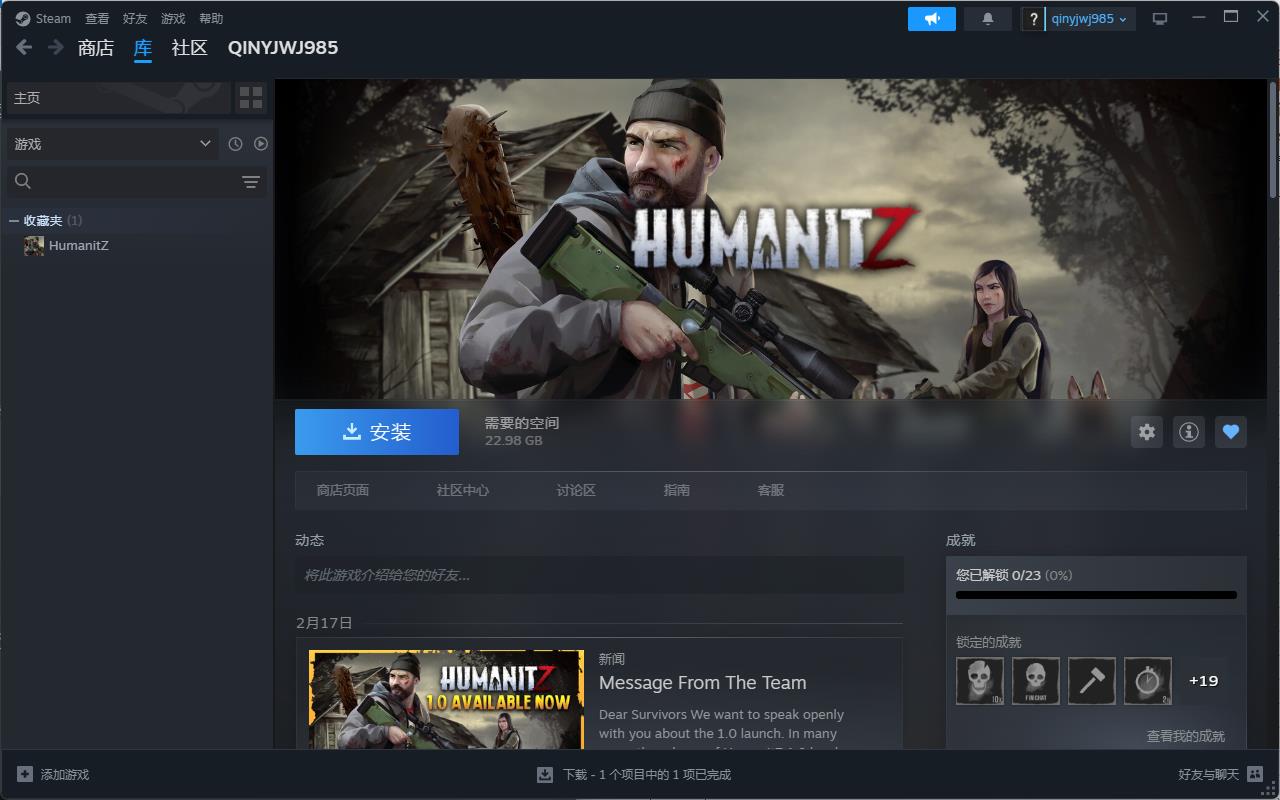The height and width of the screenshot is (800, 1280).
Task: Switch library to grid view icon
Action: pos(251,98)
